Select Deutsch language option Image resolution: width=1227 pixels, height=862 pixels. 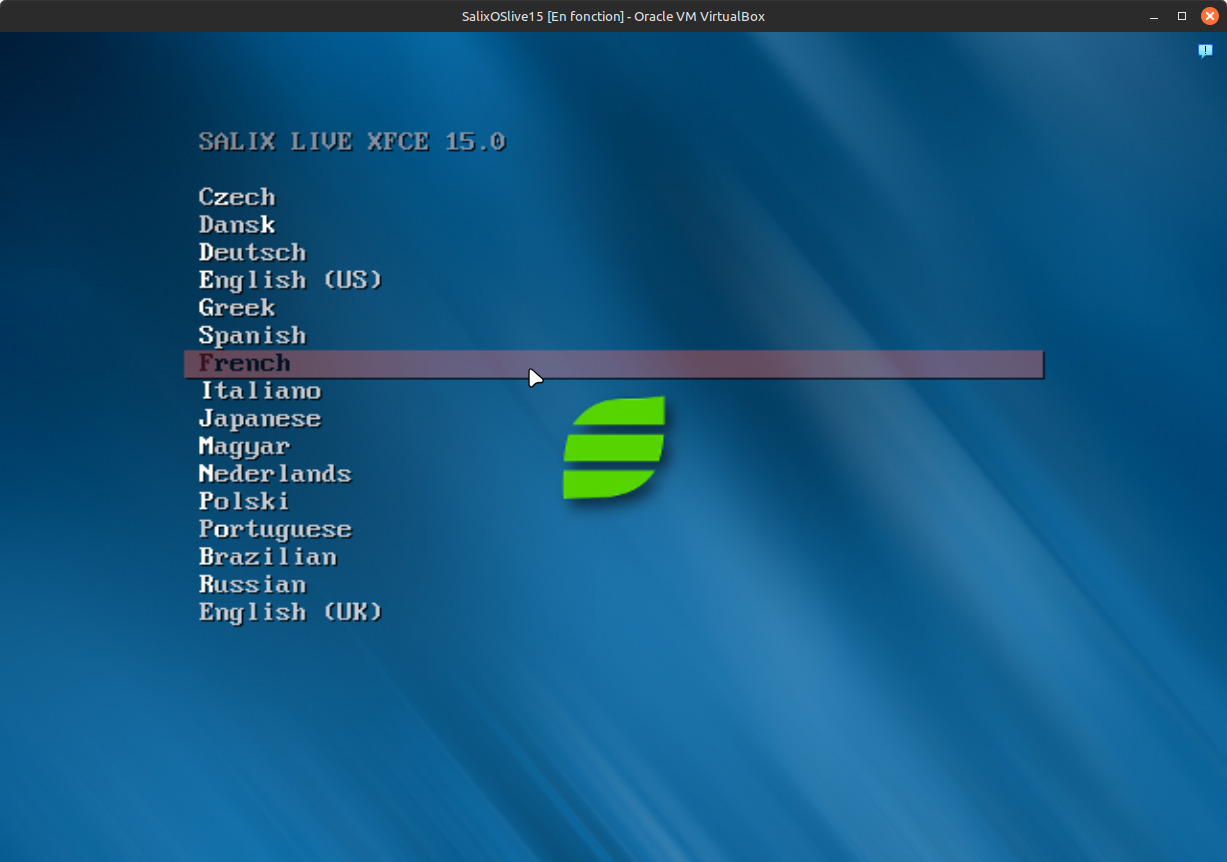pos(252,253)
